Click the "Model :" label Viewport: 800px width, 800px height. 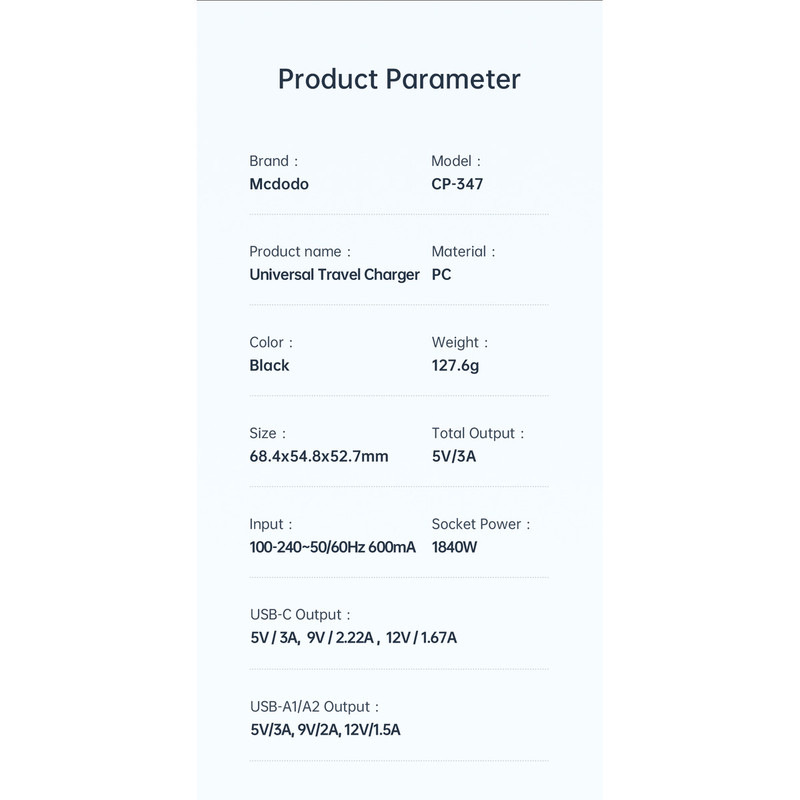tap(456, 161)
